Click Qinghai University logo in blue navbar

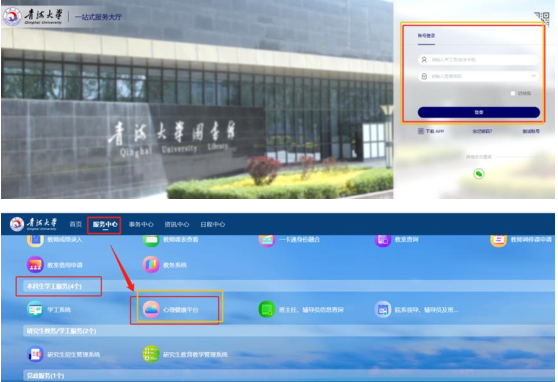(33, 224)
